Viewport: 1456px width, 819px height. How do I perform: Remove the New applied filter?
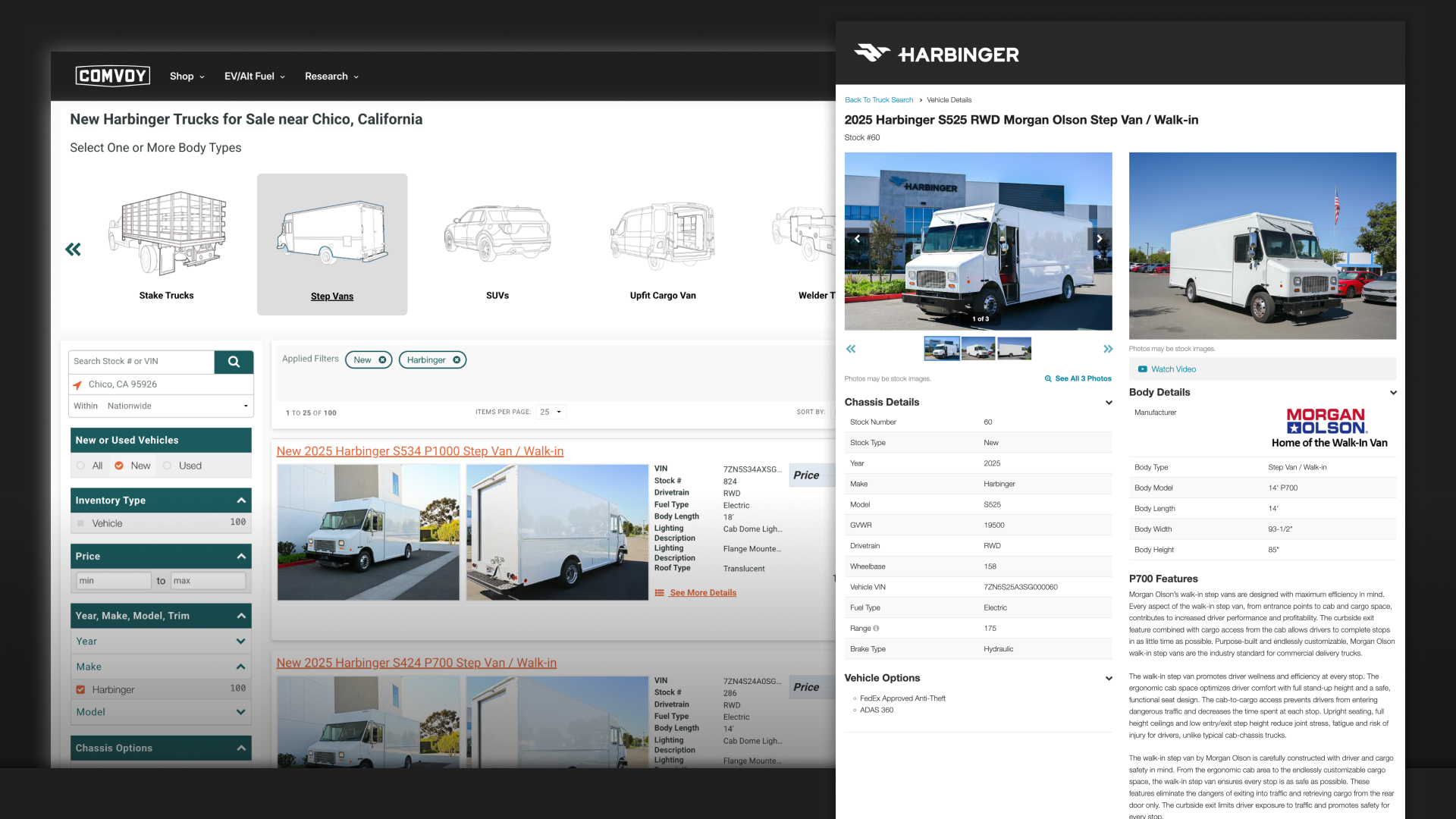coord(382,360)
